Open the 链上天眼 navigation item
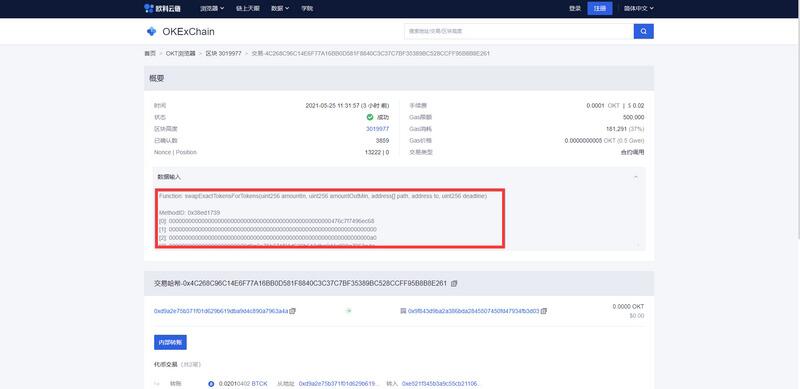 pyautogui.click(x=247, y=8)
